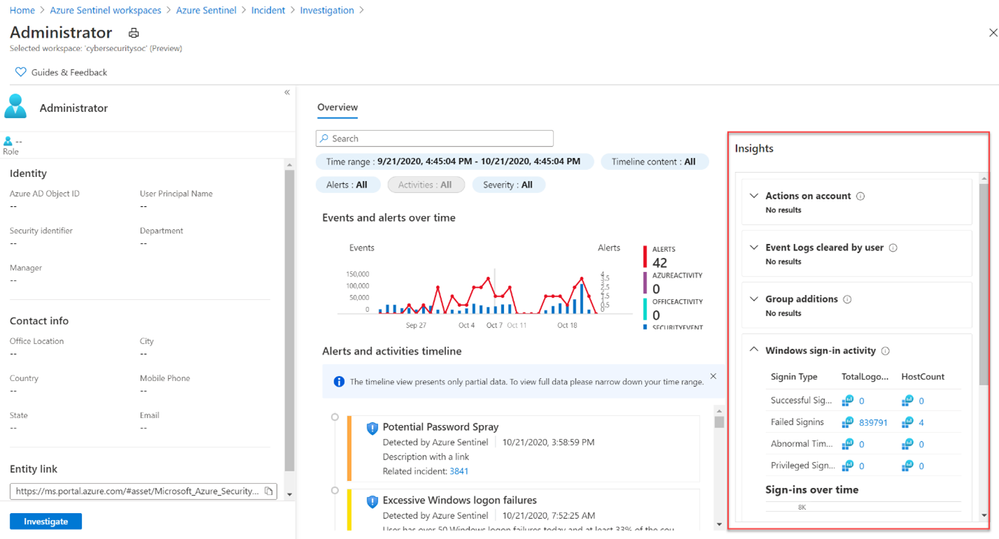
Task: Expand Event Logs cleared by user insight
Action: click(x=754, y=247)
